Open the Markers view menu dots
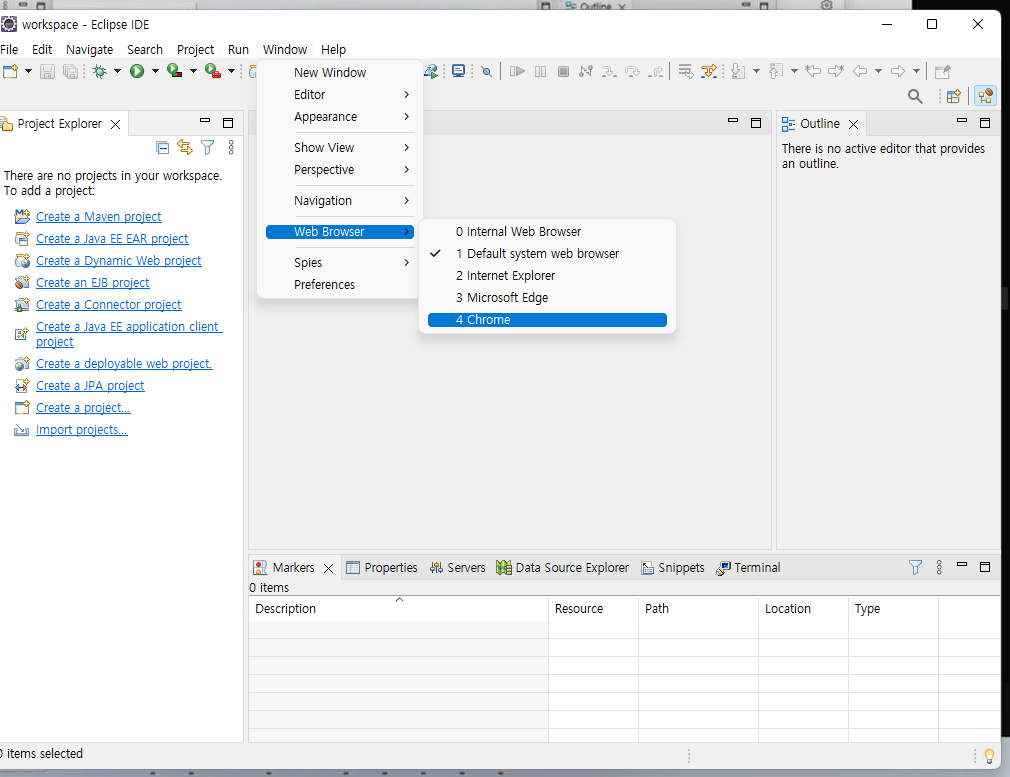 pyautogui.click(x=939, y=567)
